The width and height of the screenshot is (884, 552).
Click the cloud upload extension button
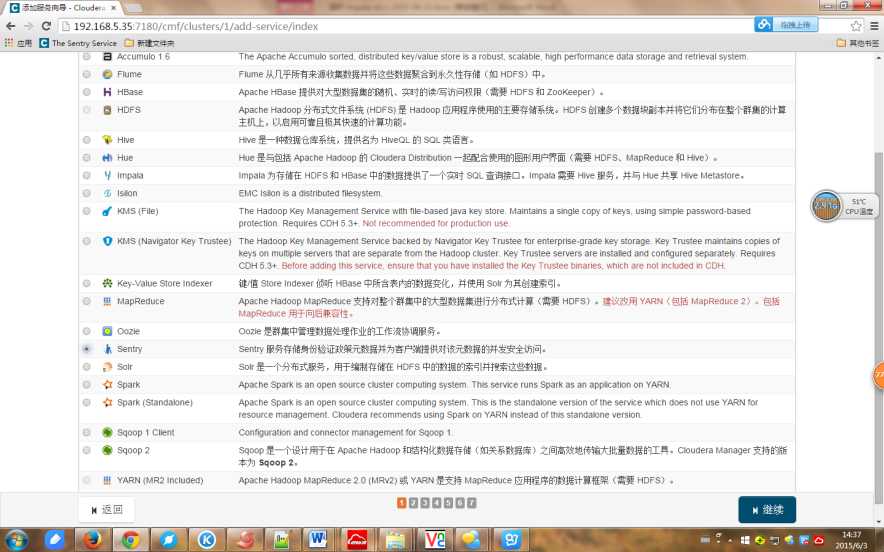click(x=786, y=25)
